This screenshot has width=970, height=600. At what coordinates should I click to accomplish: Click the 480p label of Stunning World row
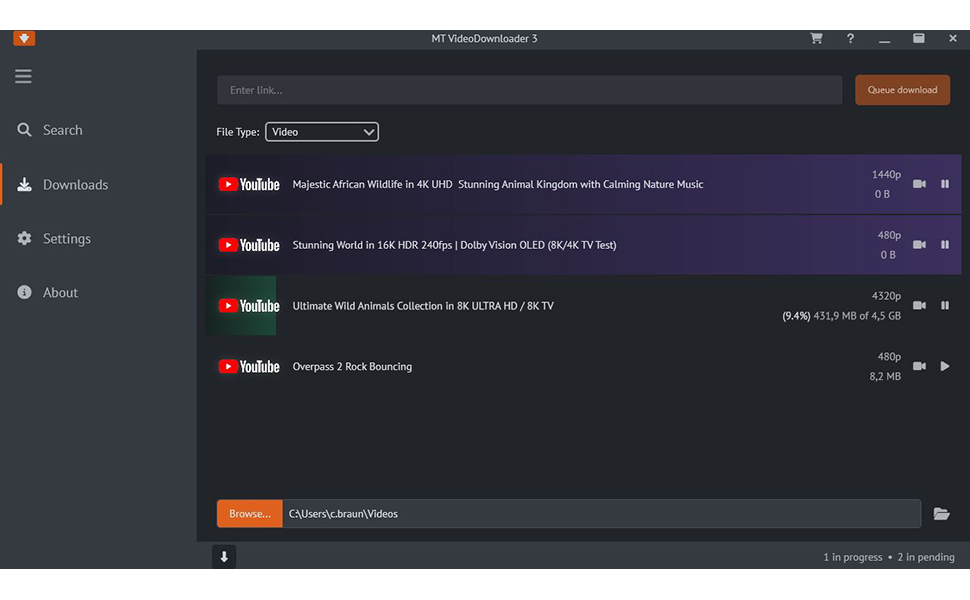tap(889, 235)
